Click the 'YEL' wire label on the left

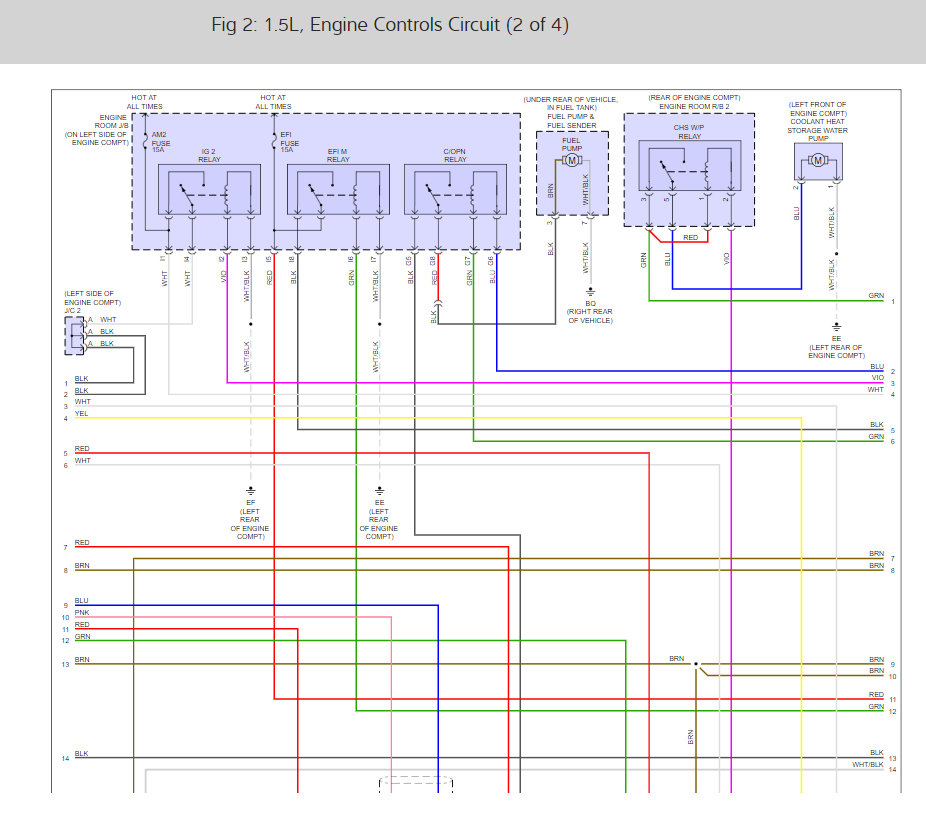81,413
